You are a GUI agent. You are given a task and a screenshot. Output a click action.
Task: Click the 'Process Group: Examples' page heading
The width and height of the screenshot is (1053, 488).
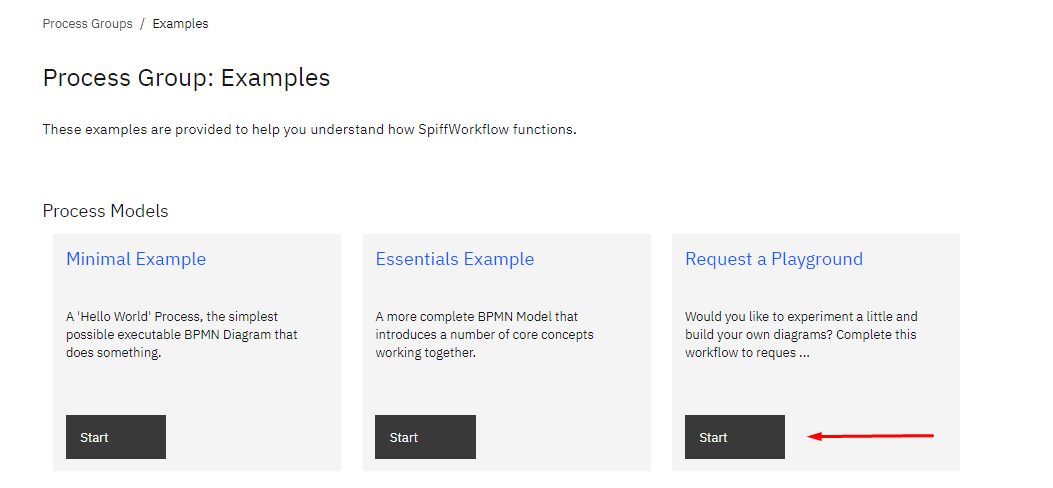[x=186, y=78]
